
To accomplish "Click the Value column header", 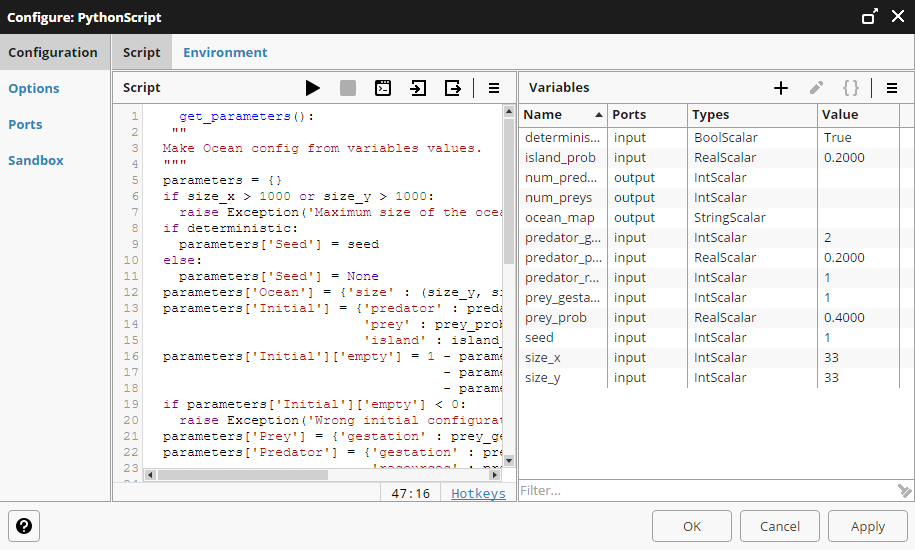I will (858, 115).
